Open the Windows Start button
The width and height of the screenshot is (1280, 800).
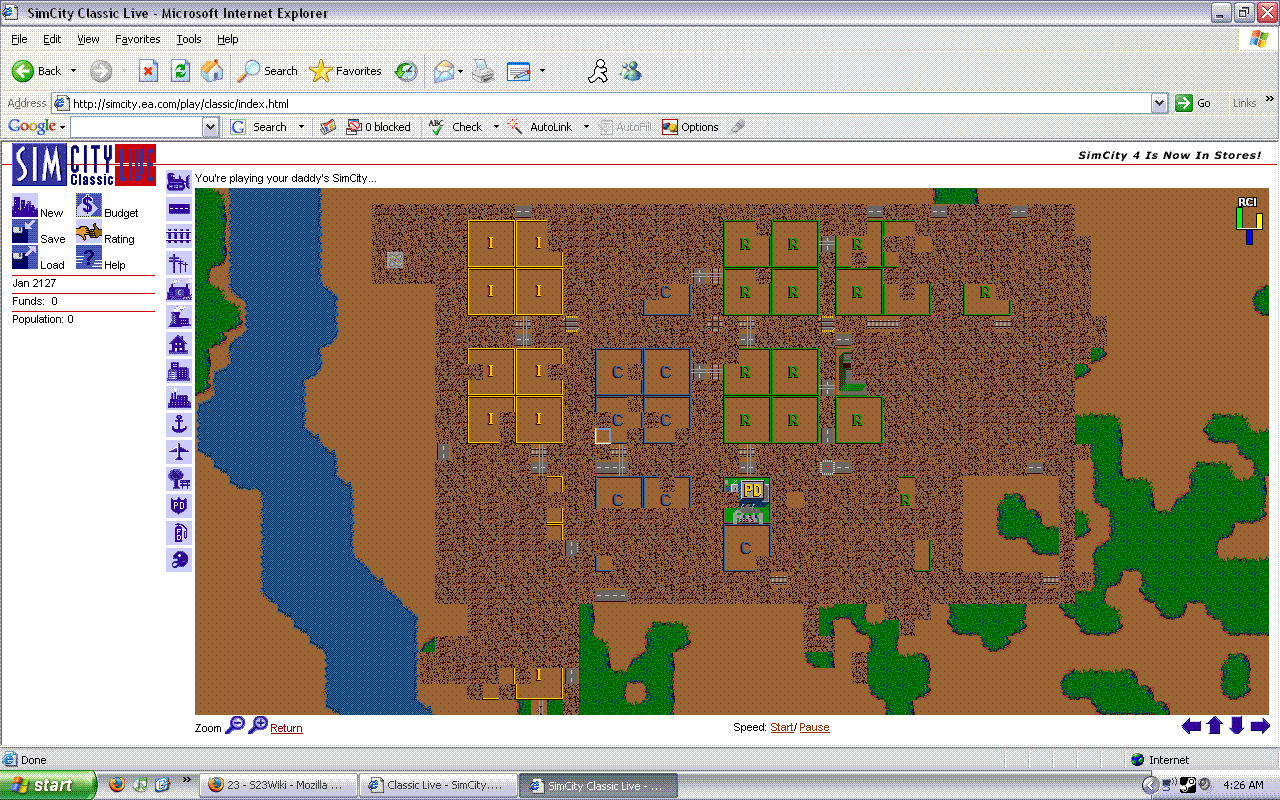(49, 785)
